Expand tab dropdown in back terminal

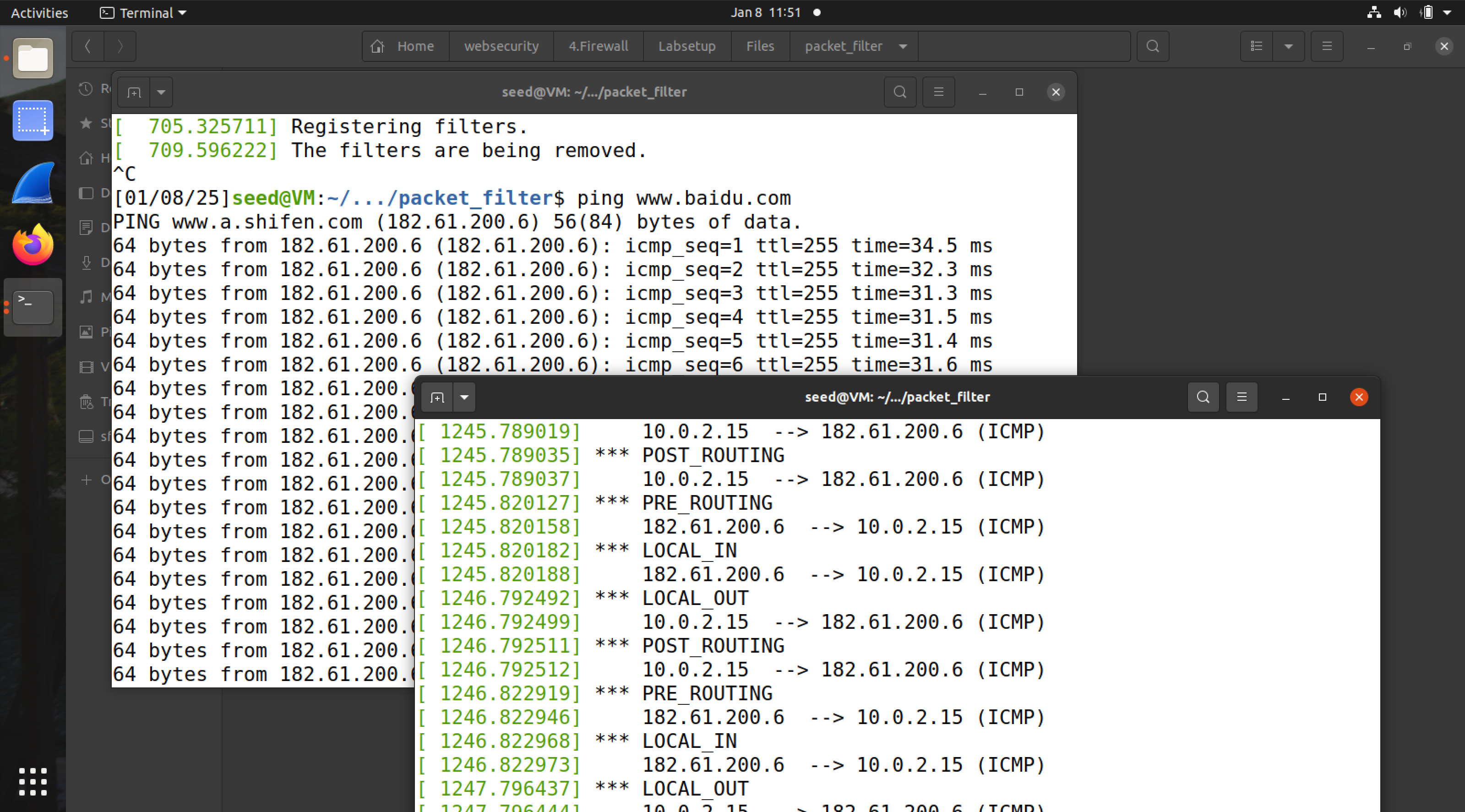click(x=161, y=92)
